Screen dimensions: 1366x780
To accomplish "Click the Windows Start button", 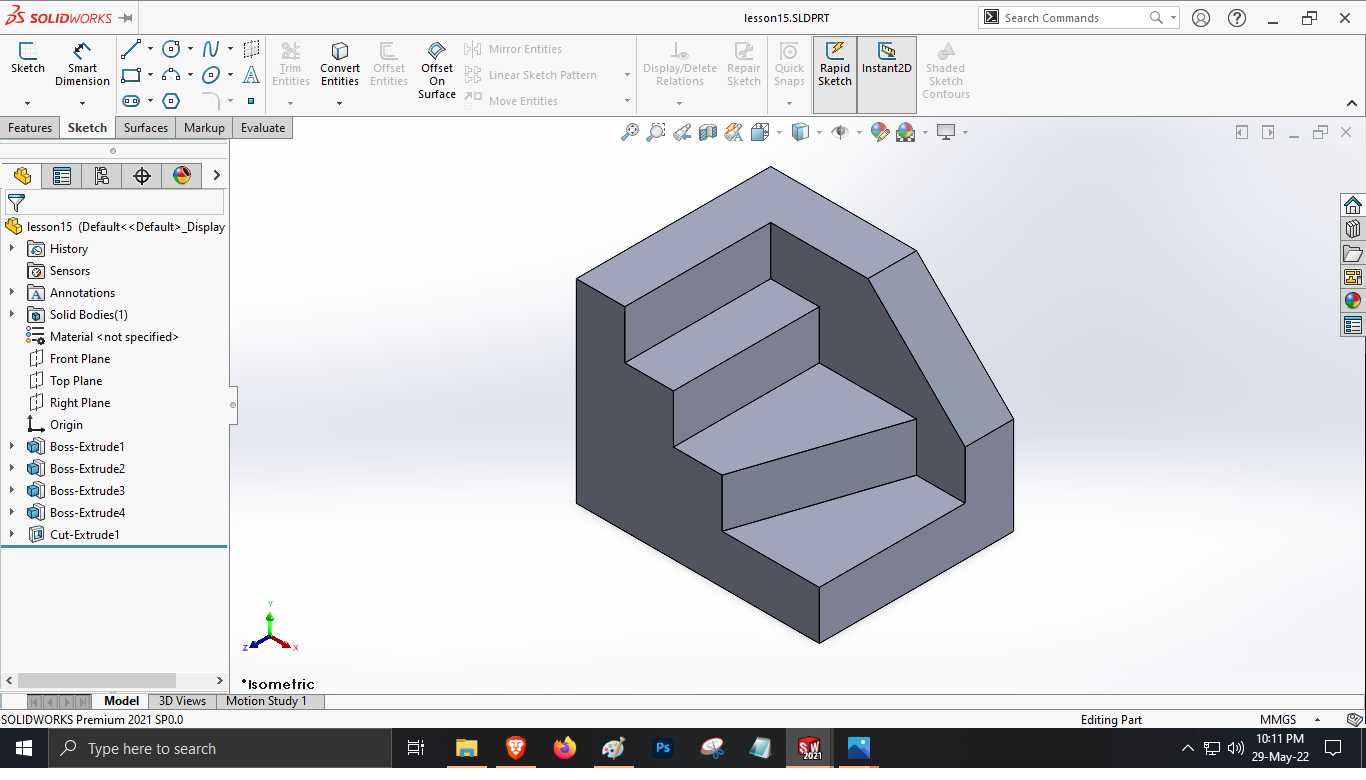I will tap(24, 748).
